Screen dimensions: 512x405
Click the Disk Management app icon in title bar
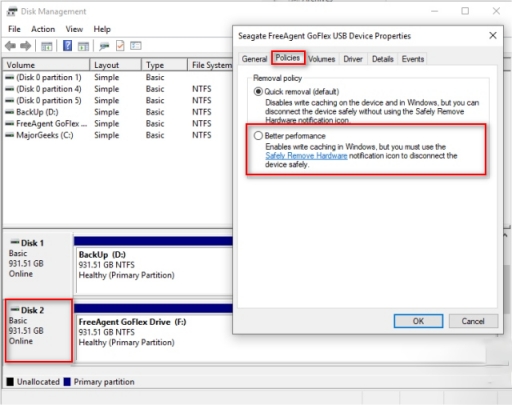(12, 12)
